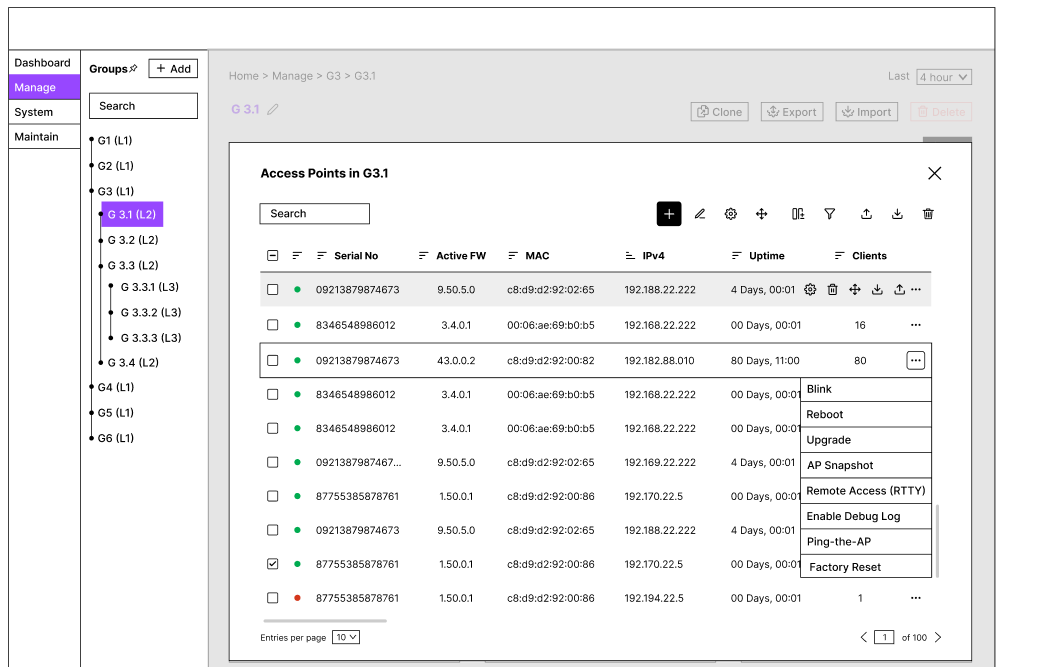This screenshot has width=1050, height=667.
Task: Click the sort icon beside Active FW
Action: coord(423,256)
